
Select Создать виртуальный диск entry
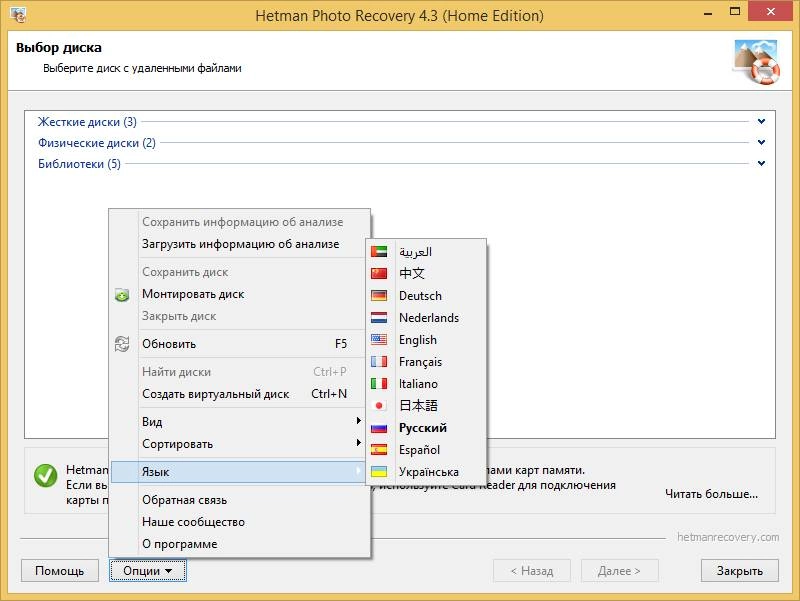click(239, 394)
